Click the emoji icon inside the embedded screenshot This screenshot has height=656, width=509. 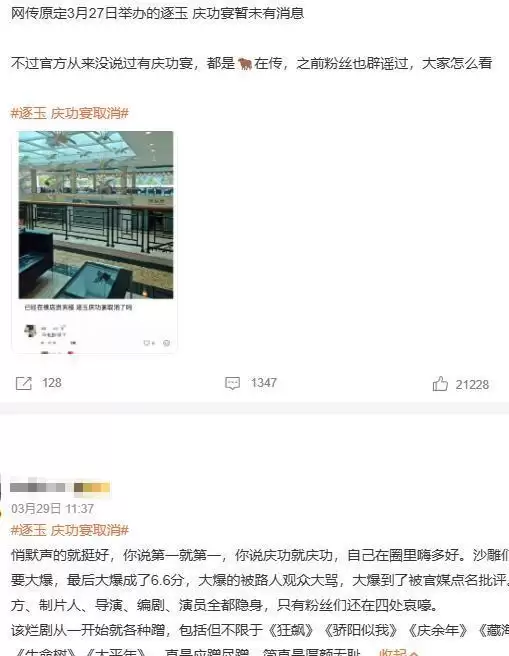[x=166, y=343]
